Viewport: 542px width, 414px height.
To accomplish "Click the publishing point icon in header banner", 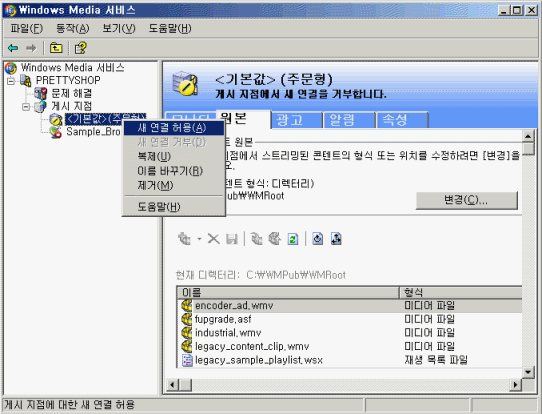I will point(186,84).
